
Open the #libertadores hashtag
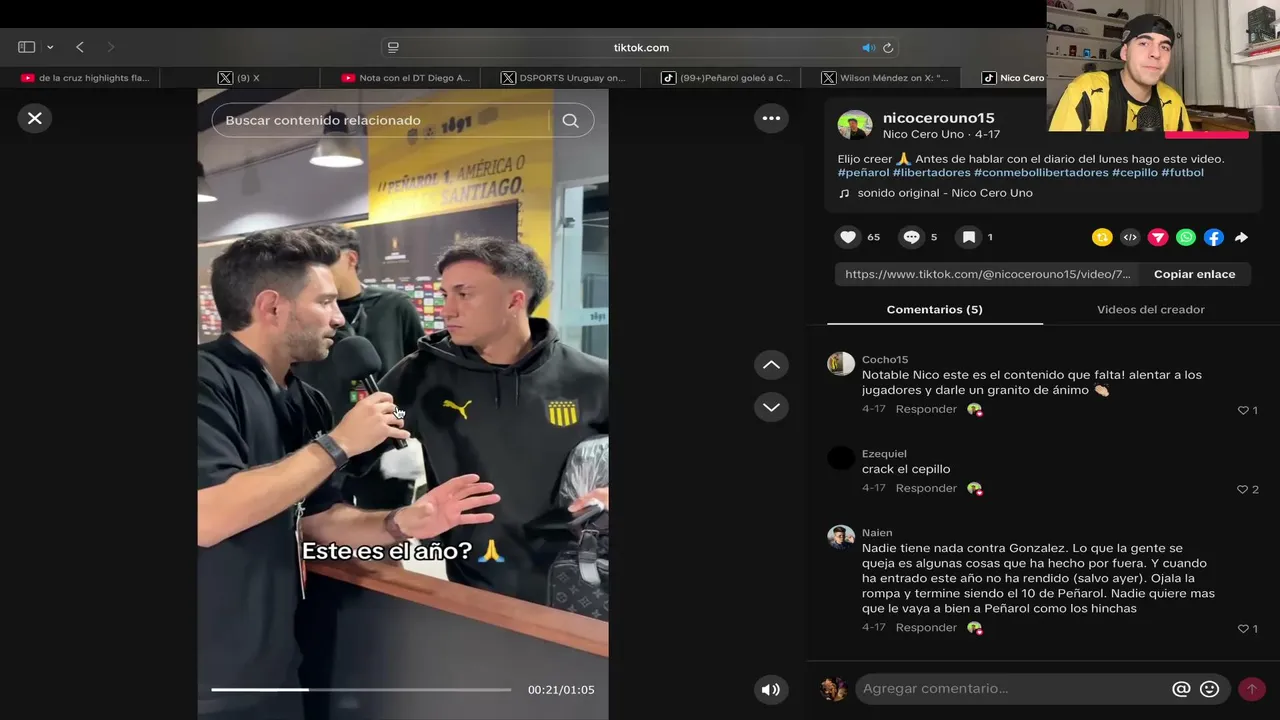tap(932, 172)
